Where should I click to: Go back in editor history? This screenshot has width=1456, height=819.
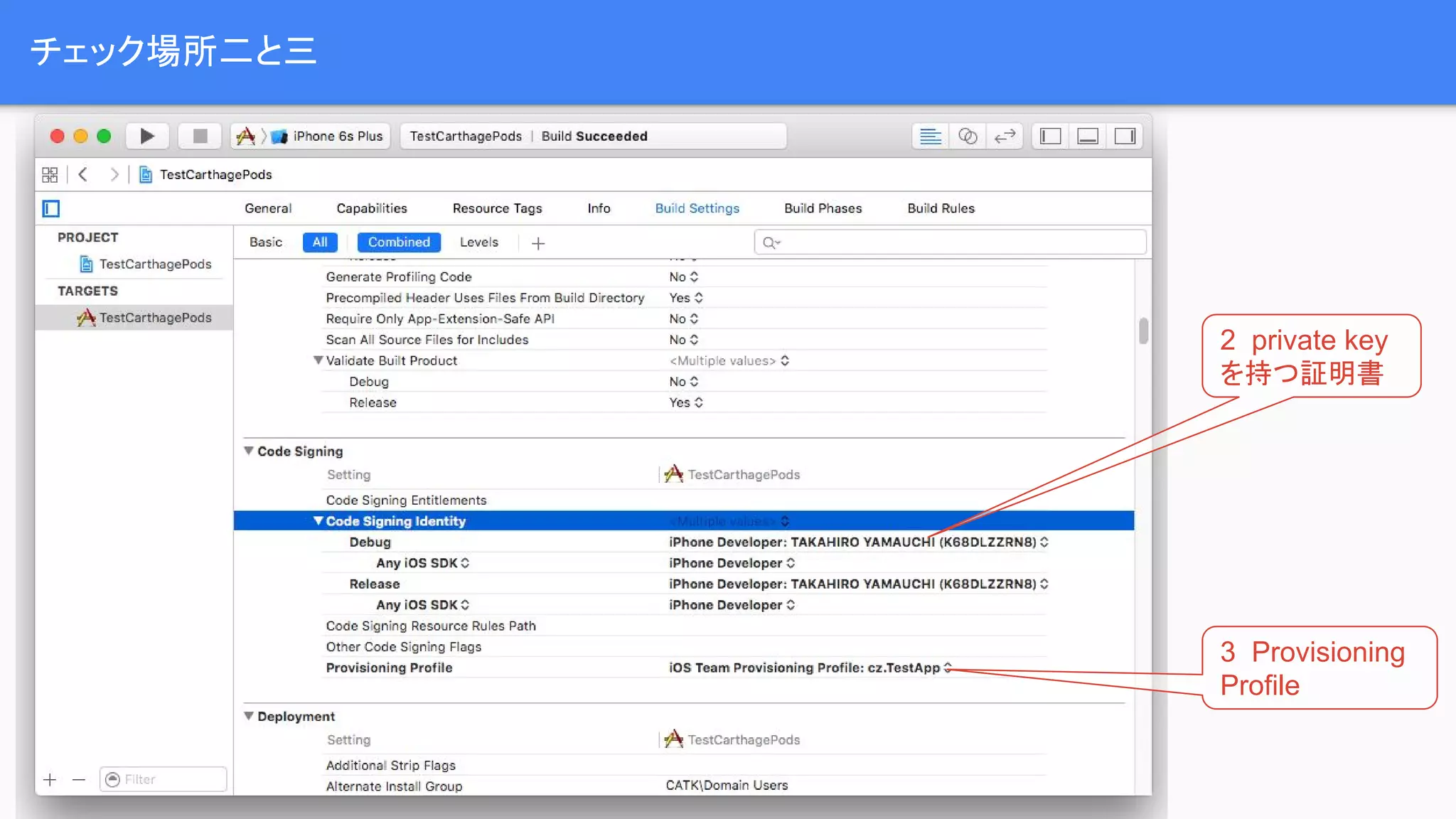coord(83,174)
